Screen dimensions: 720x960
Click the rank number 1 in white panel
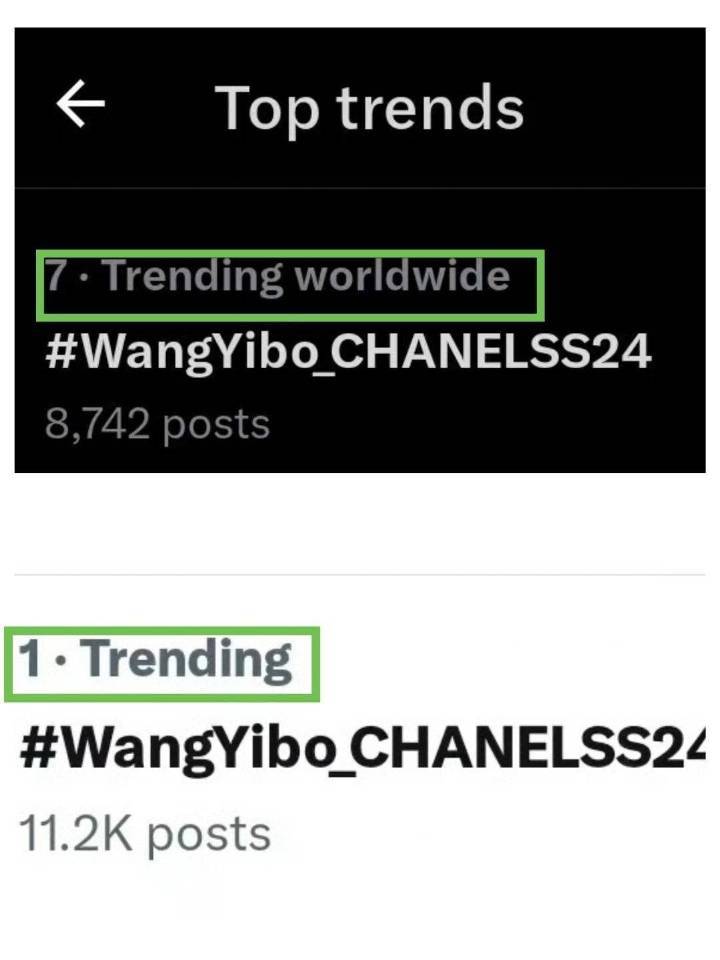click(x=30, y=658)
